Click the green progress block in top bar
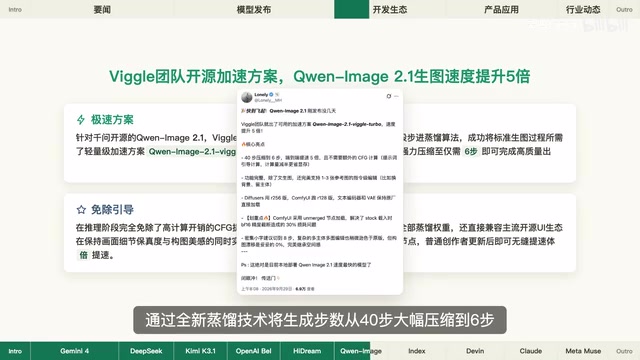This screenshot has width=640, height=360. coord(351,9)
